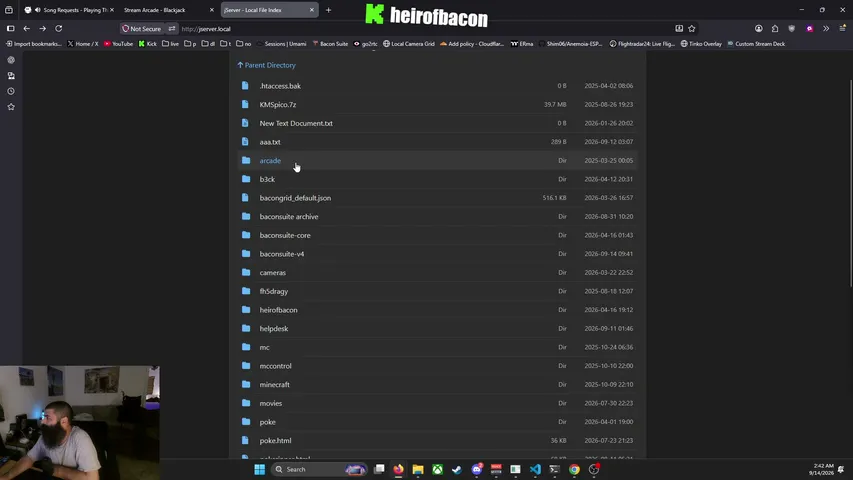The height and width of the screenshot is (480, 853).
Task: Expand the dl bookmarks folder
Action: point(208,44)
